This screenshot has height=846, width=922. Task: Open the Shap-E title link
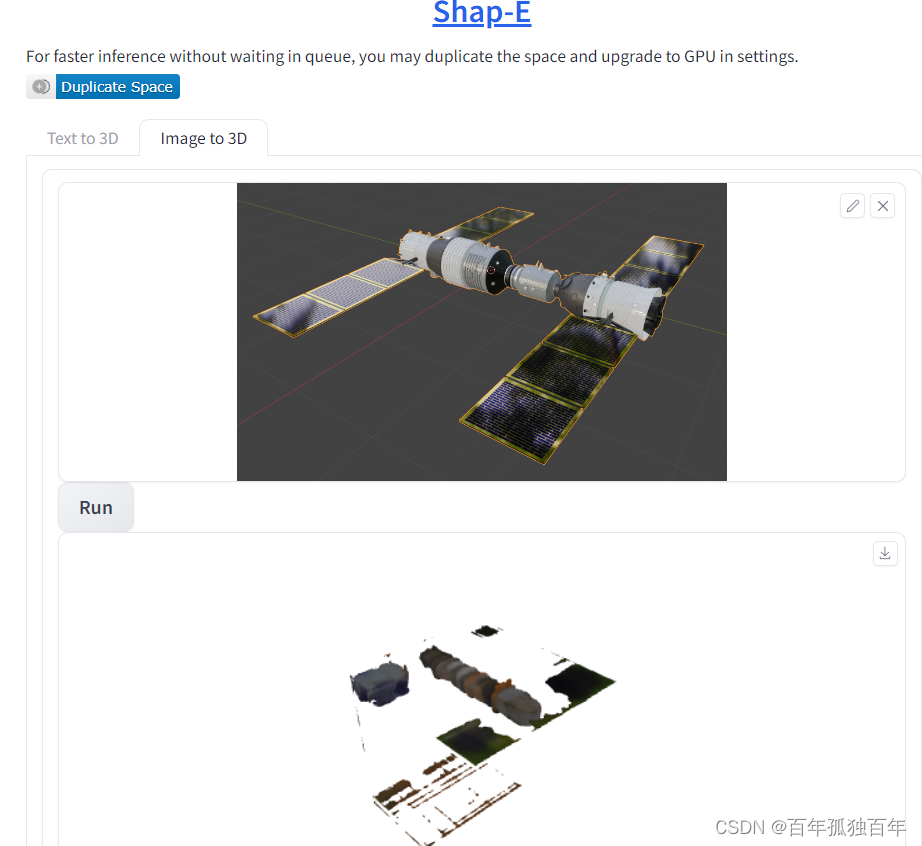click(x=482, y=13)
